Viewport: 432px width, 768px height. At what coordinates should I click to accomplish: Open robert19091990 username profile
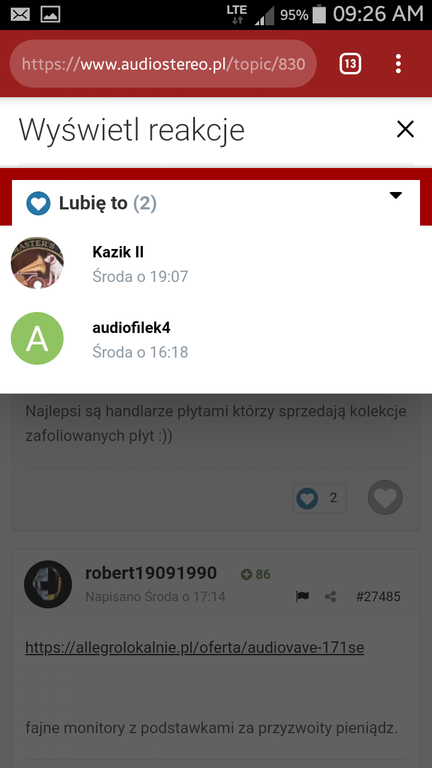151,573
